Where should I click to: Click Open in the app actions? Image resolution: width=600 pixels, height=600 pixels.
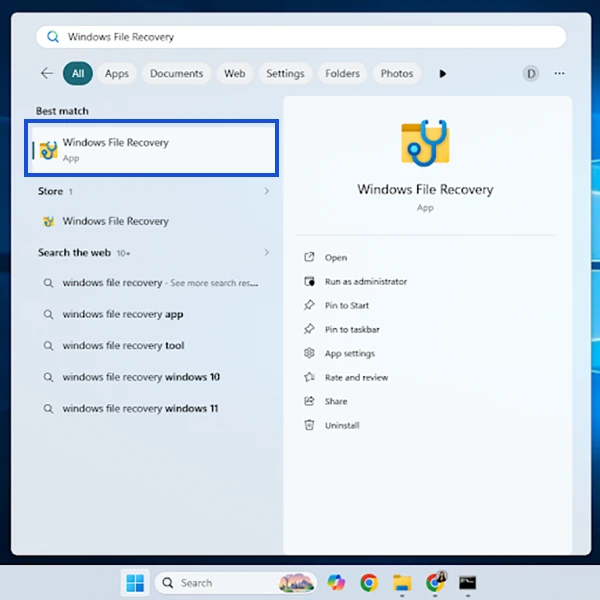pos(336,258)
